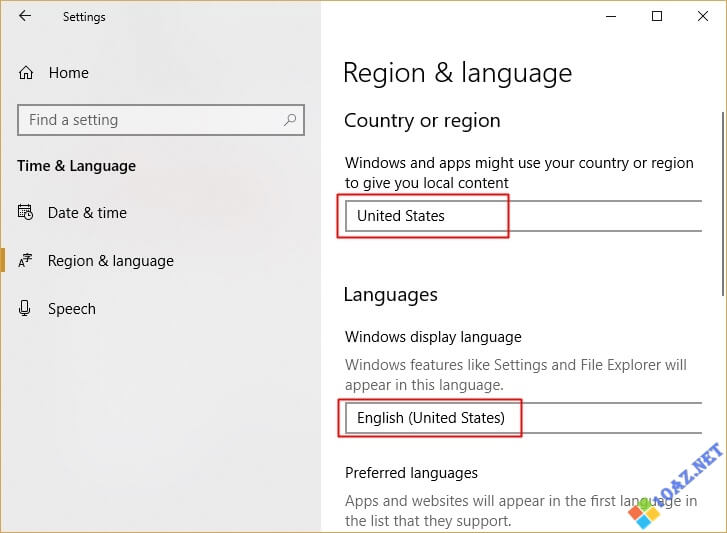Screen dimensions: 727x533
Task: Click the Languages heading
Action: pyautogui.click(x=391, y=295)
